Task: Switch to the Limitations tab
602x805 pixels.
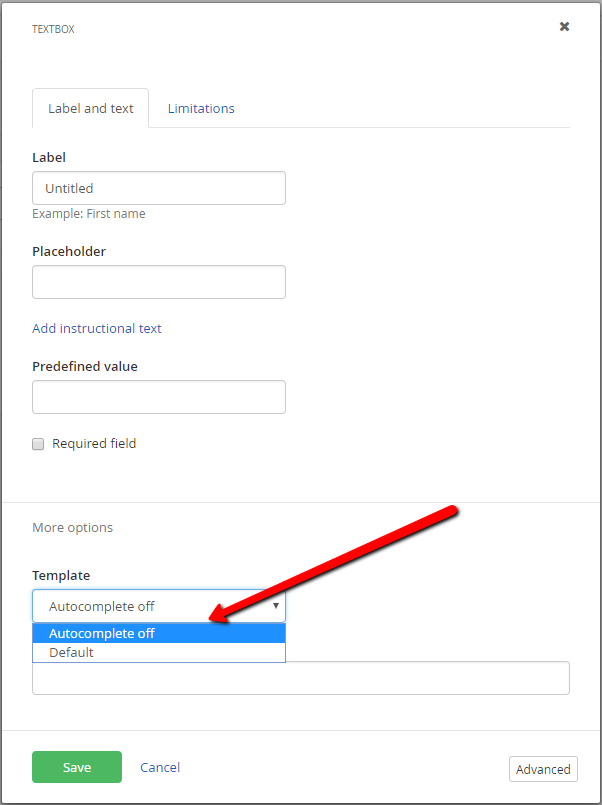Action: click(x=201, y=108)
